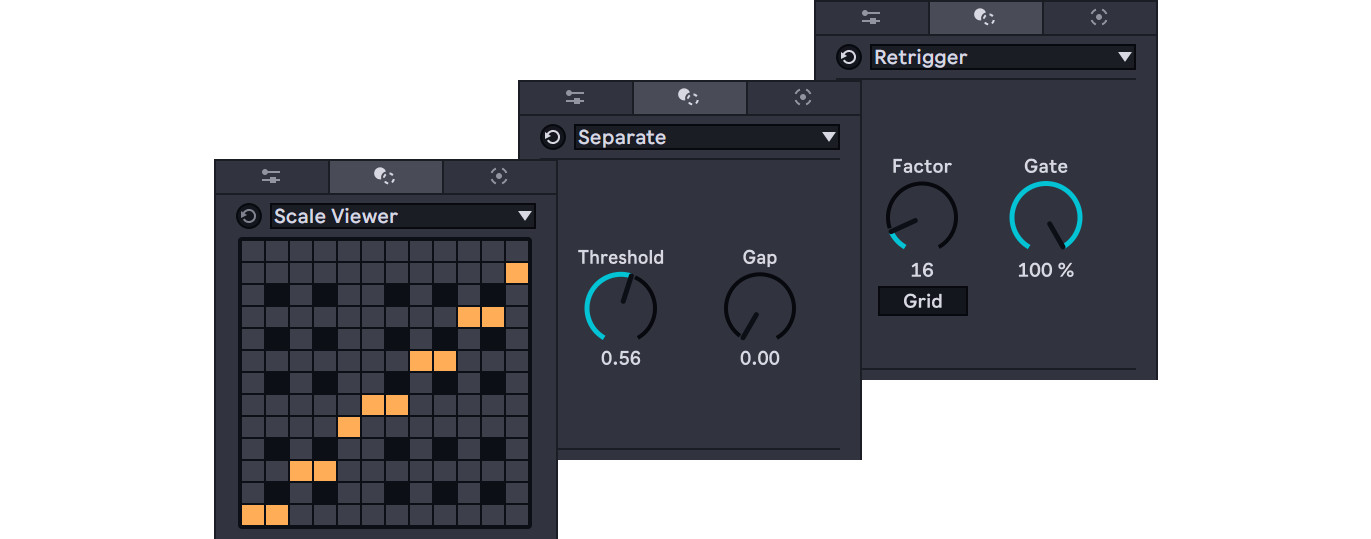
Task: Toggle bottom-left orange cell in scale grid
Action: click(x=253, y=515)
